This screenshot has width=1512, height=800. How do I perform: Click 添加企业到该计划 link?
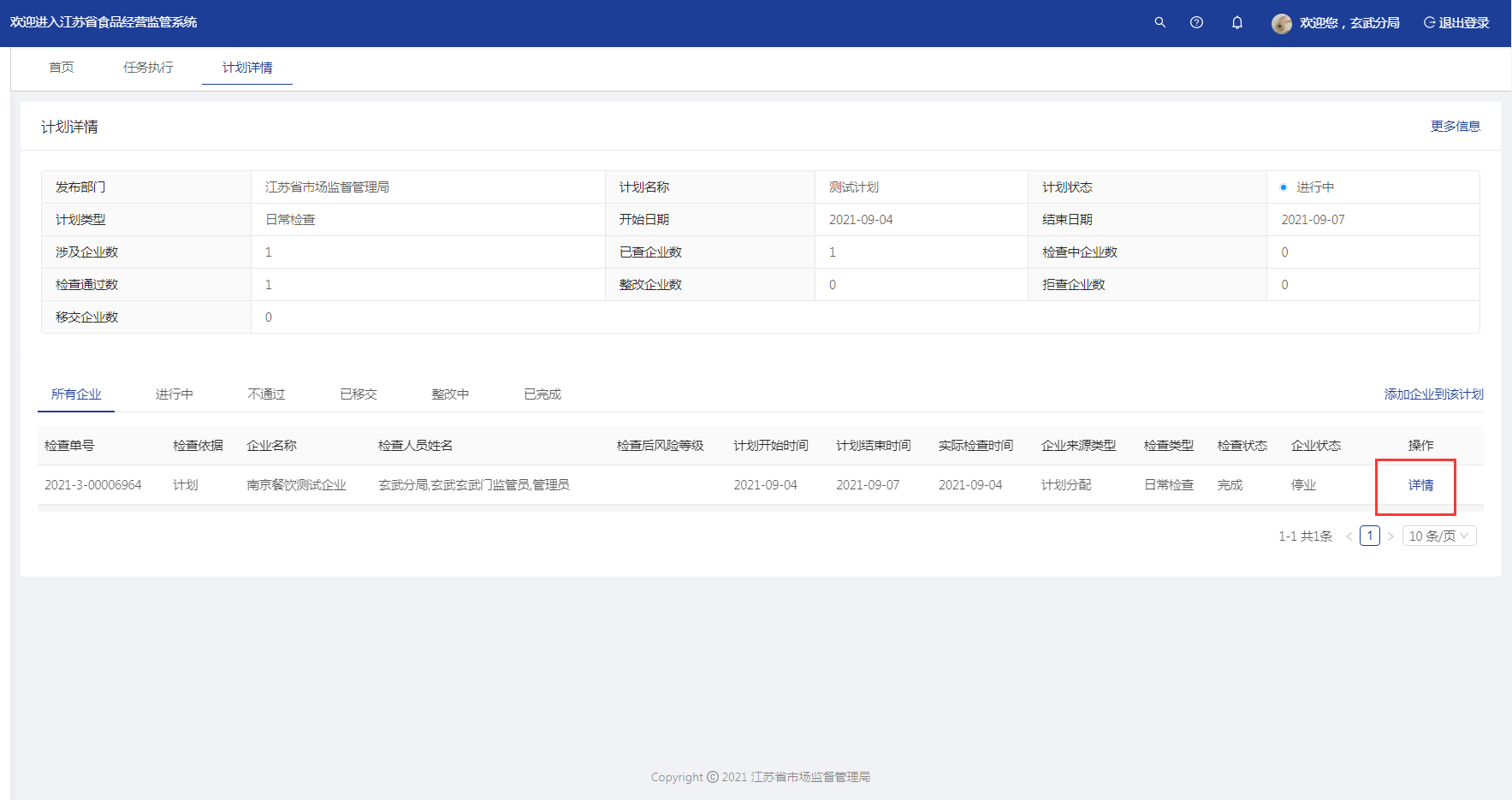click(1433, 394)
